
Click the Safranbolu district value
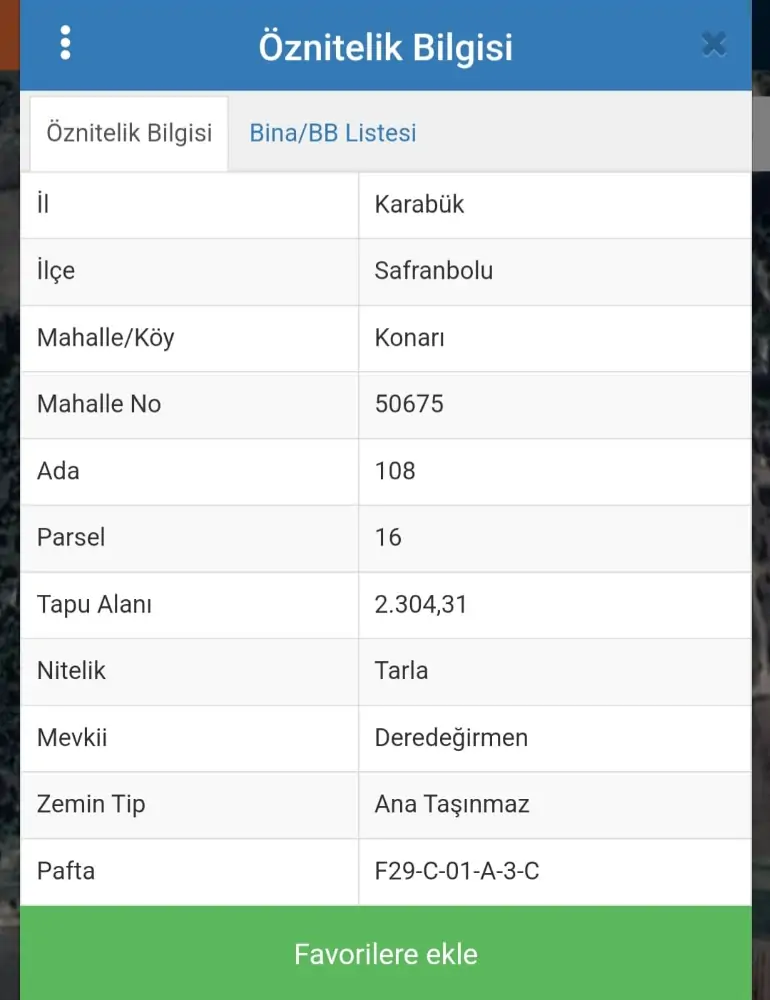(434, 271)
